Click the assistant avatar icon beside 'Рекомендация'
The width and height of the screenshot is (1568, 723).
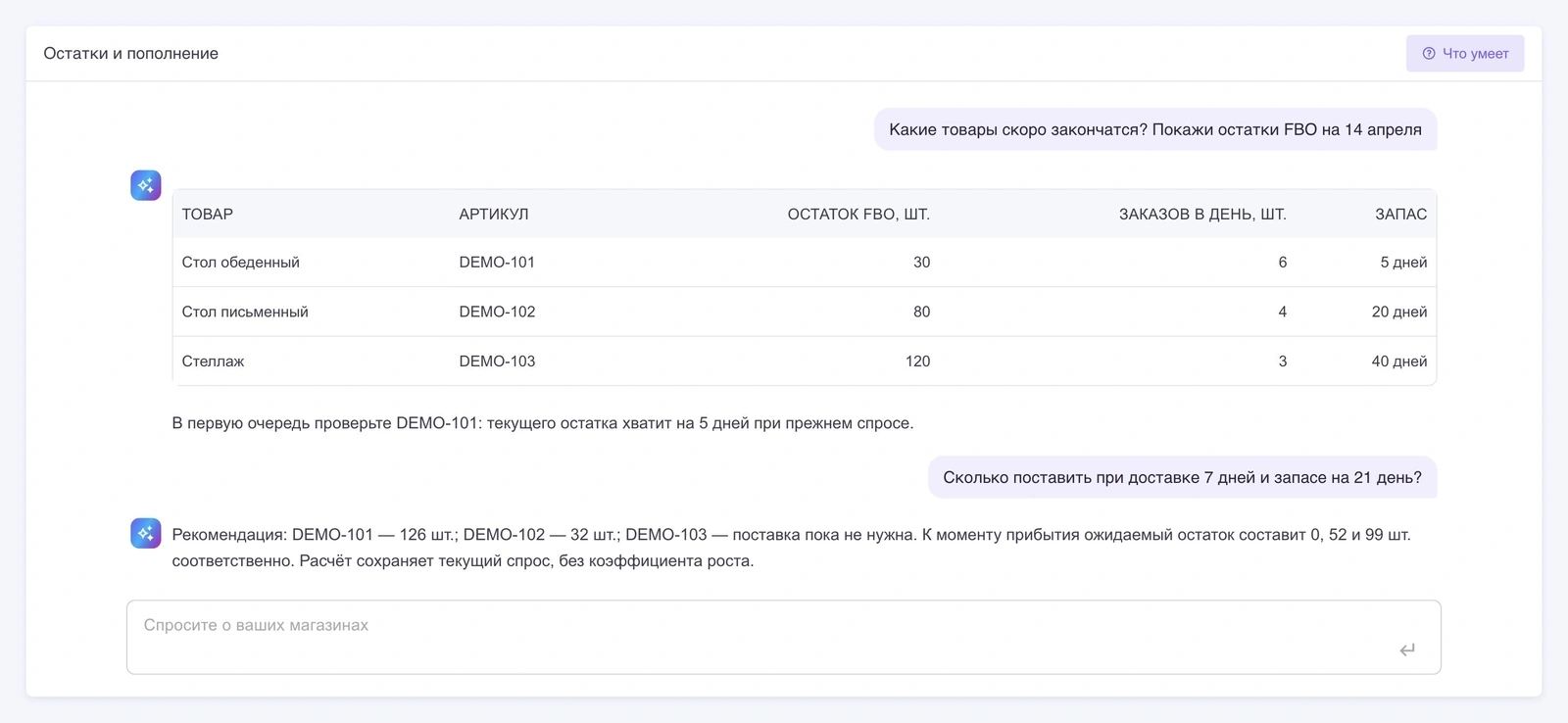[x=146, y=533]
